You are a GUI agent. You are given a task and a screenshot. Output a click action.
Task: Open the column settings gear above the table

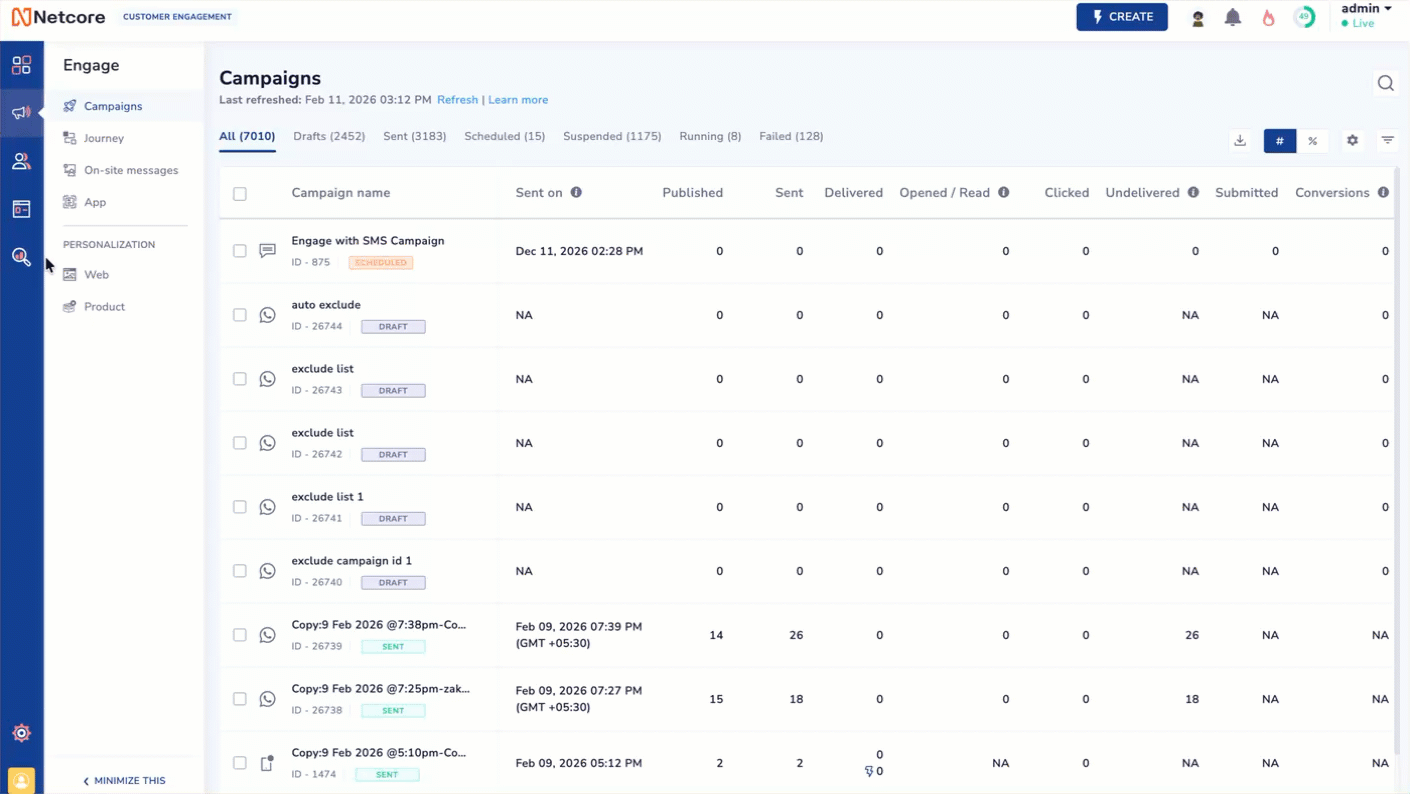[x=1352, y=140]
